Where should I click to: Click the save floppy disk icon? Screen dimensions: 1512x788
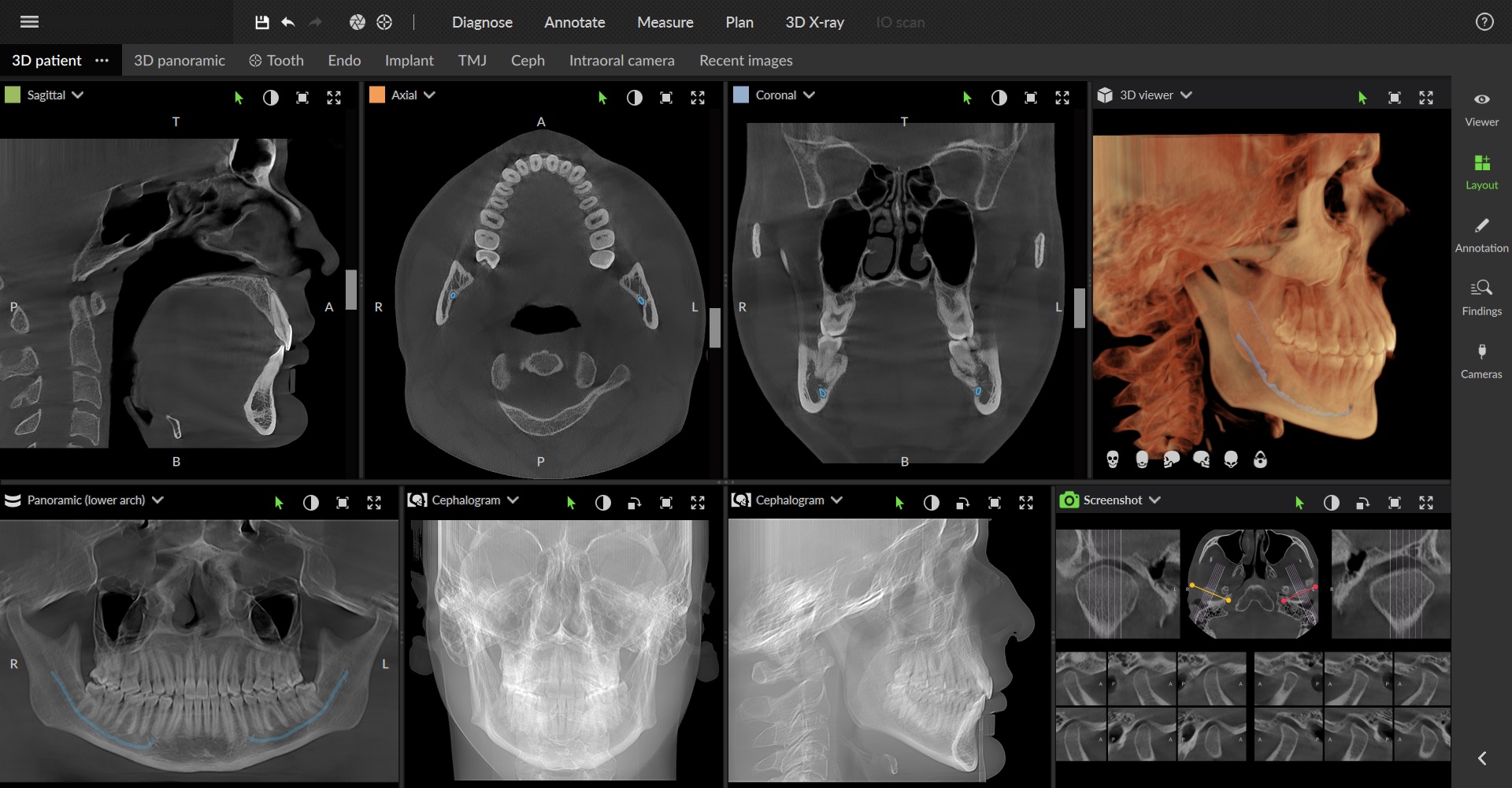[x=262, y=22]
